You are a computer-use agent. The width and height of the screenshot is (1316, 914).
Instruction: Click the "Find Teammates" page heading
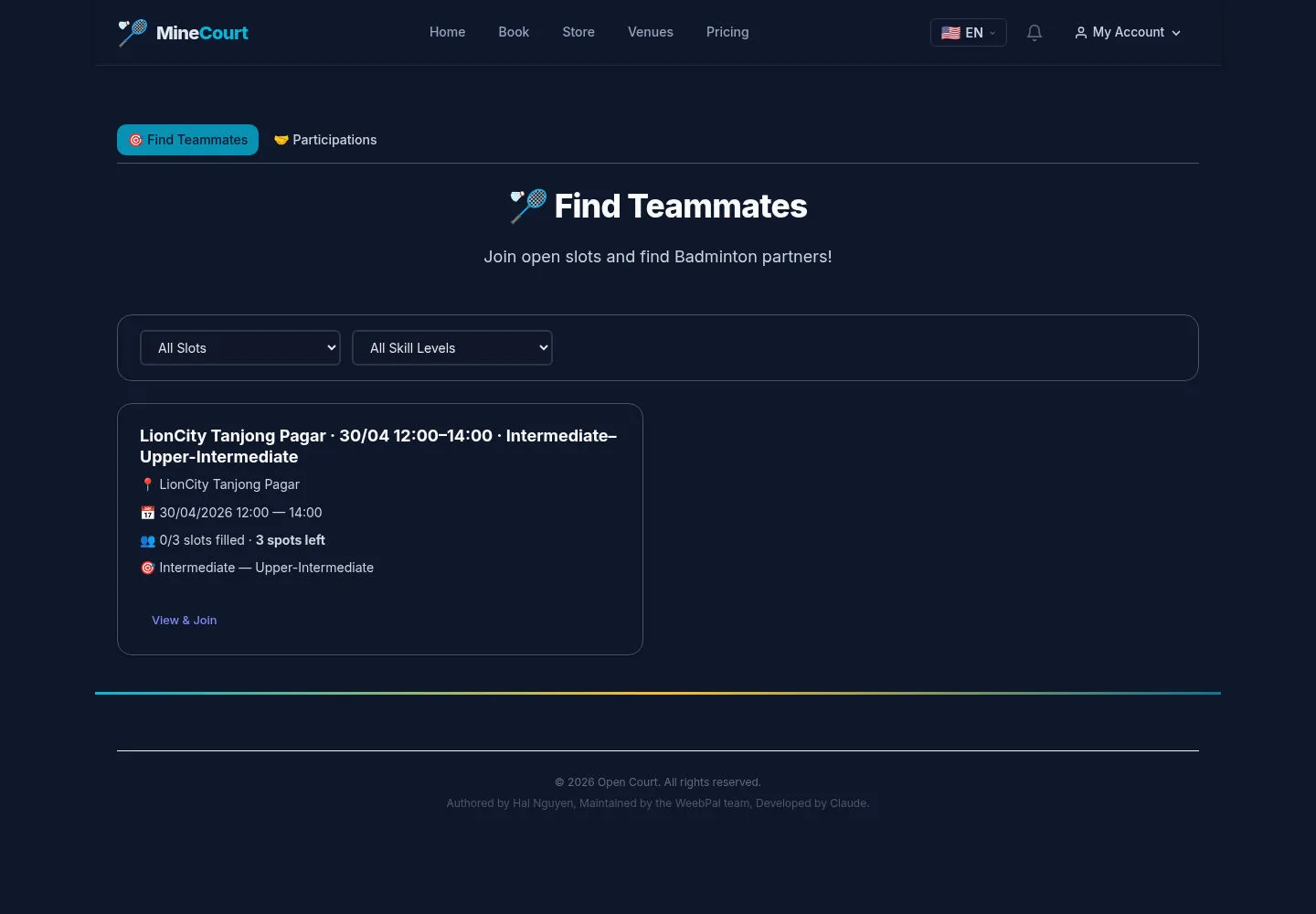[x=681, y=207]
